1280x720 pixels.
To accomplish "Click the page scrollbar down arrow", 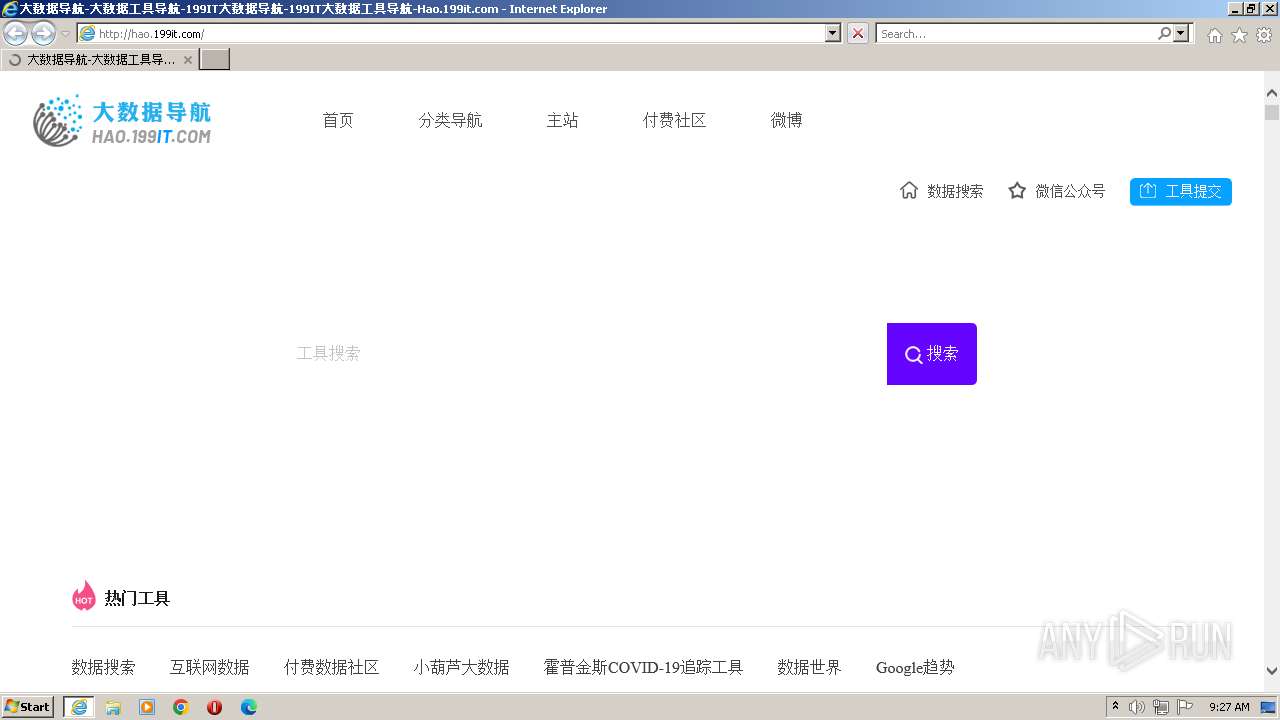I will (x=1272, y=671).
